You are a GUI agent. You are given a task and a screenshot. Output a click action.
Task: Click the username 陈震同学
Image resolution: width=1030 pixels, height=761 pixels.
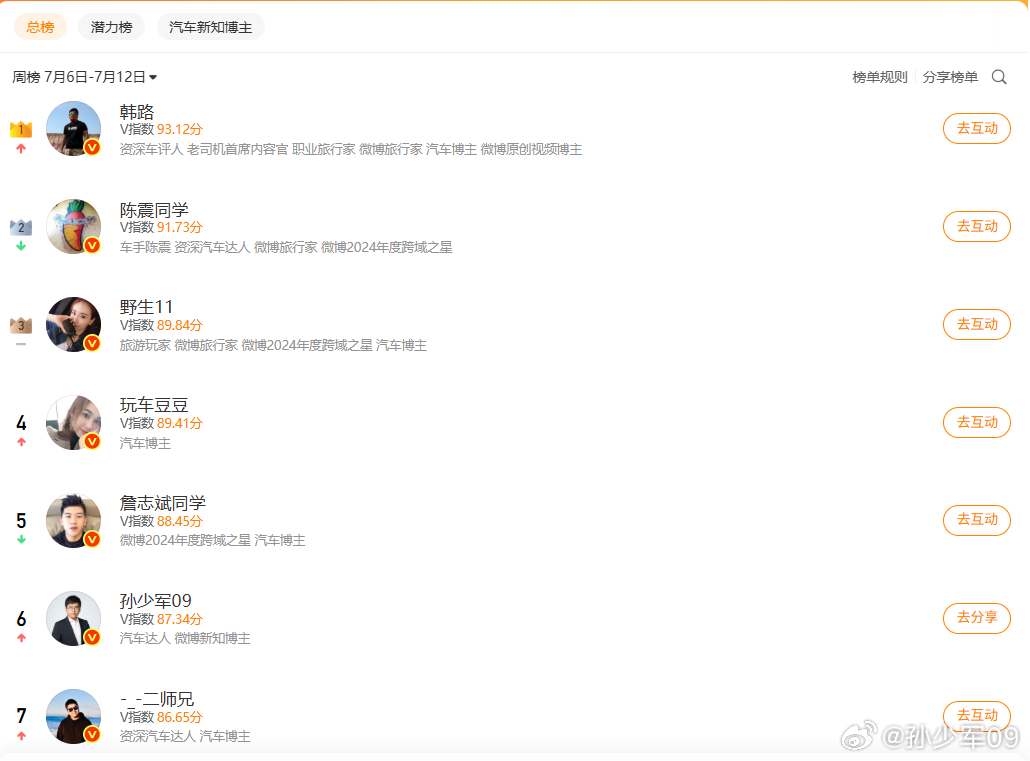click(x=154, y=210)
